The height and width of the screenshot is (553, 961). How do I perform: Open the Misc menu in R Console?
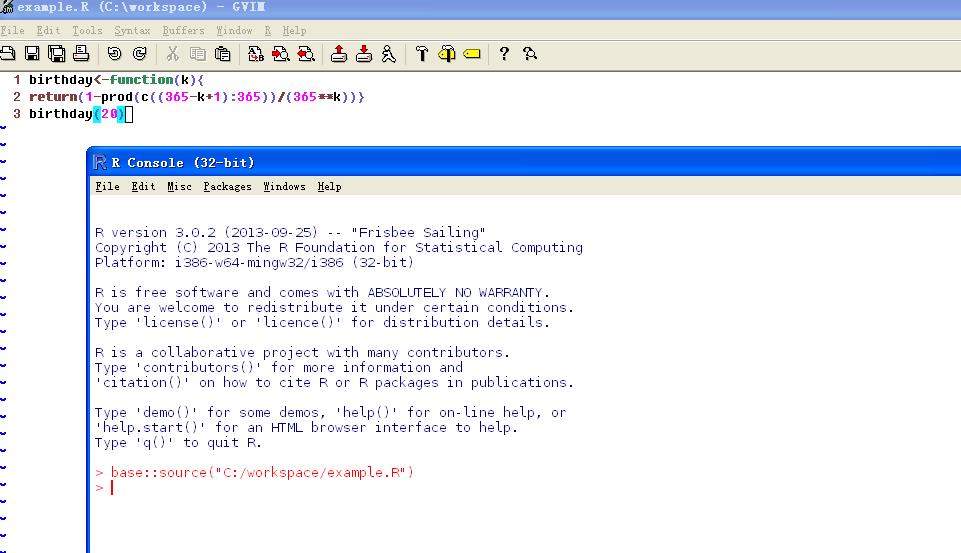click(180, 186)
